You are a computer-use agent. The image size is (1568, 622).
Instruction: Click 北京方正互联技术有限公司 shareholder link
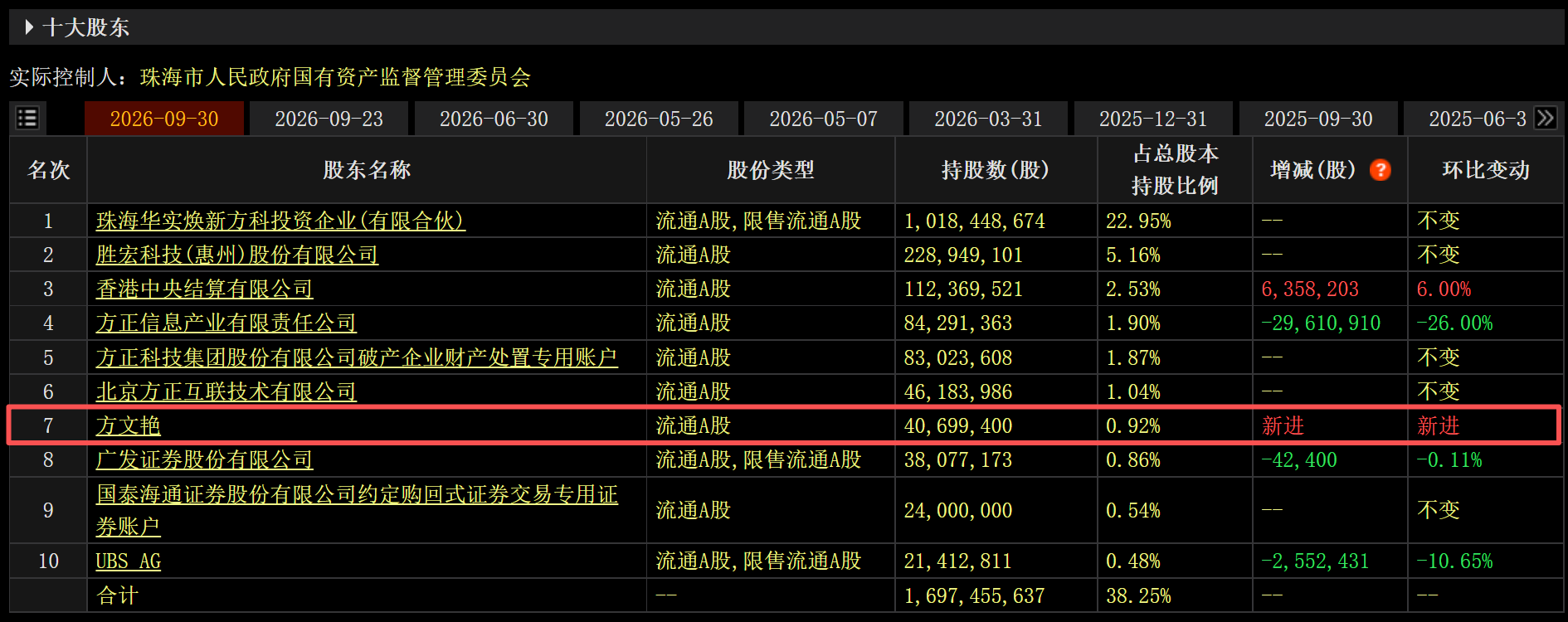(x=226, y=391)
